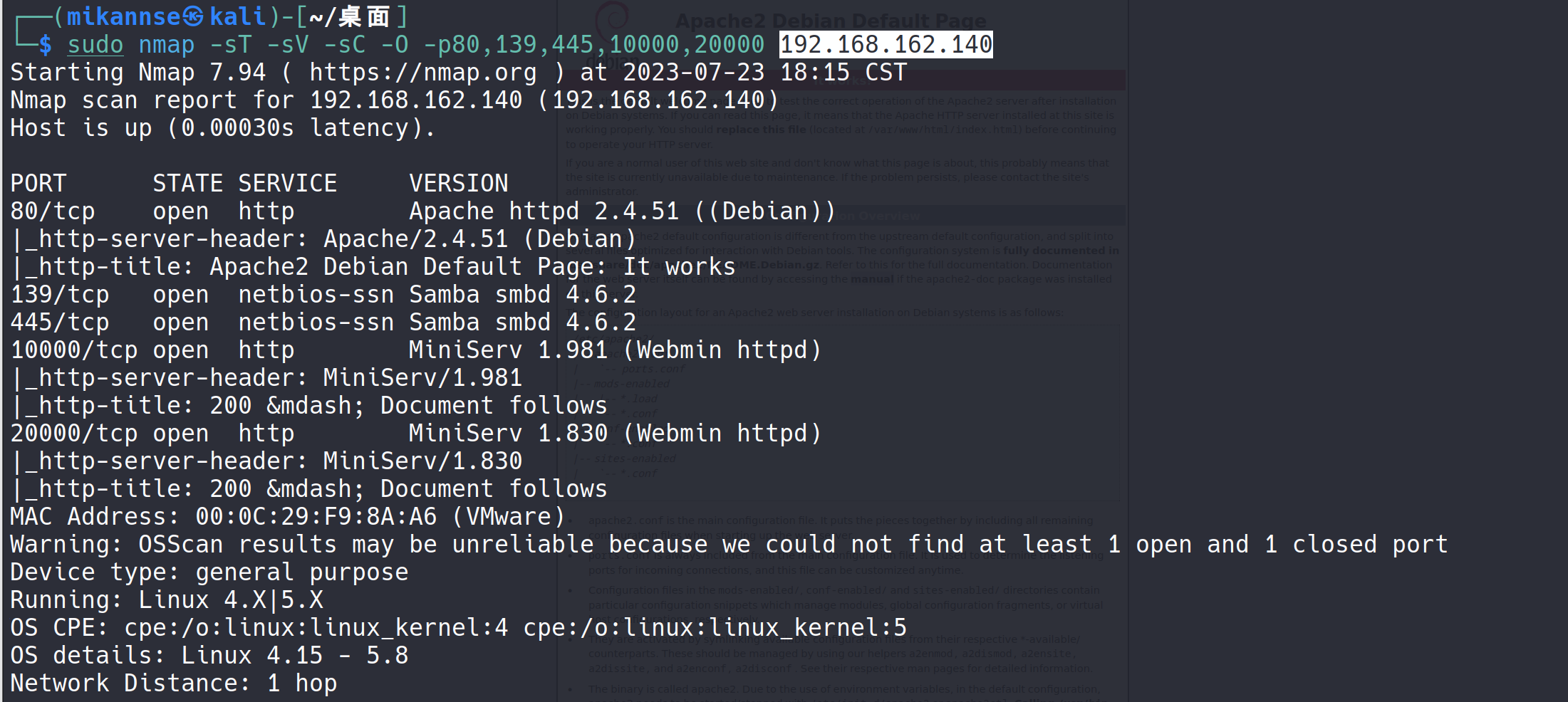
Task: Click the MAC address 00:0C:29:F9:8A:A6
Action: click(x=316, y=517)
